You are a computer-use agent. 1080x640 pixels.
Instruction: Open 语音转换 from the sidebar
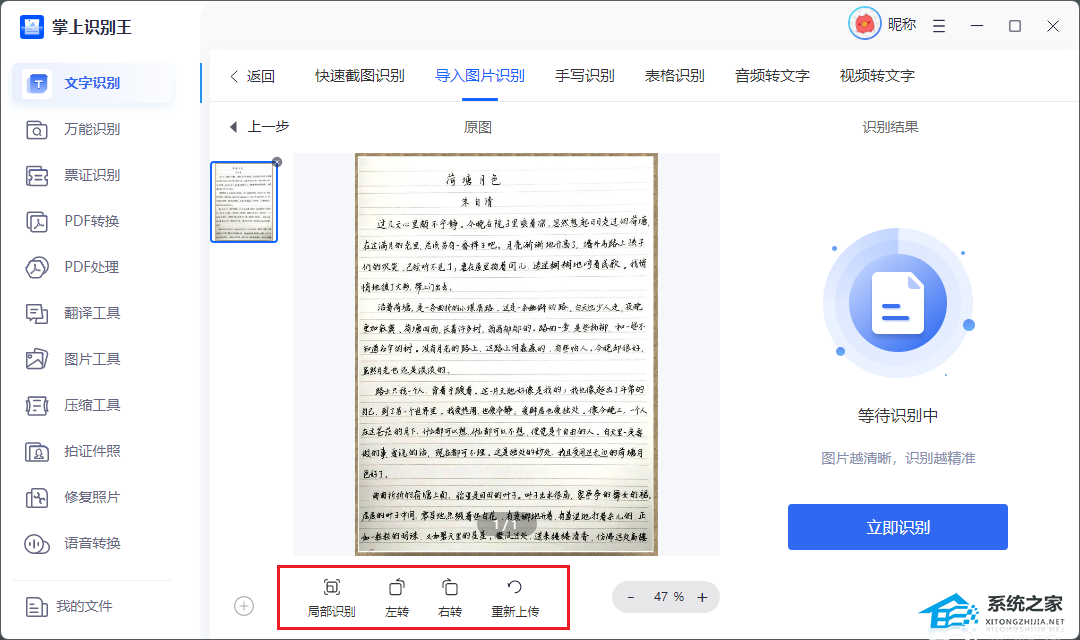click(x=92, y=544)
